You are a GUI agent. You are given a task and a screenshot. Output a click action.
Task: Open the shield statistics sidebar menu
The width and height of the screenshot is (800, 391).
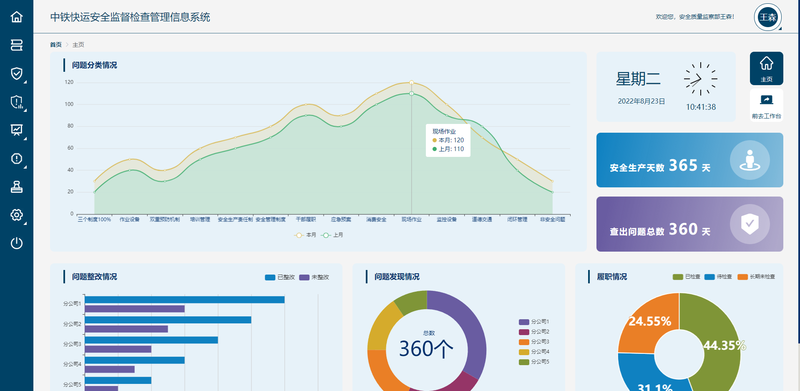pos(16,102)
